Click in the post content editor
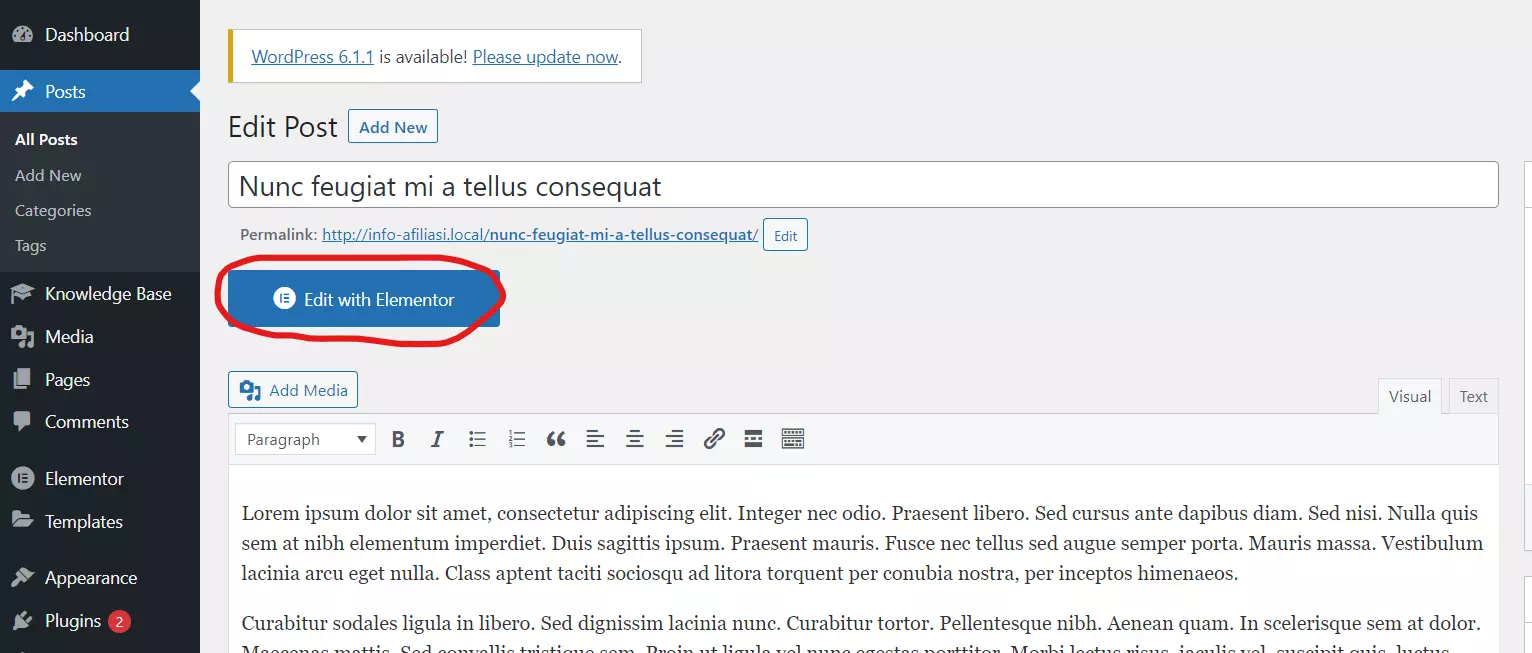 [863, 558]
